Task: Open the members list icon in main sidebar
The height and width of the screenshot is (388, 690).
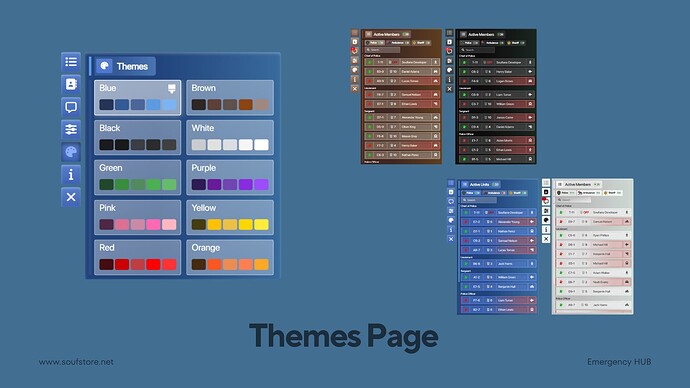Action: coord(71,62)
